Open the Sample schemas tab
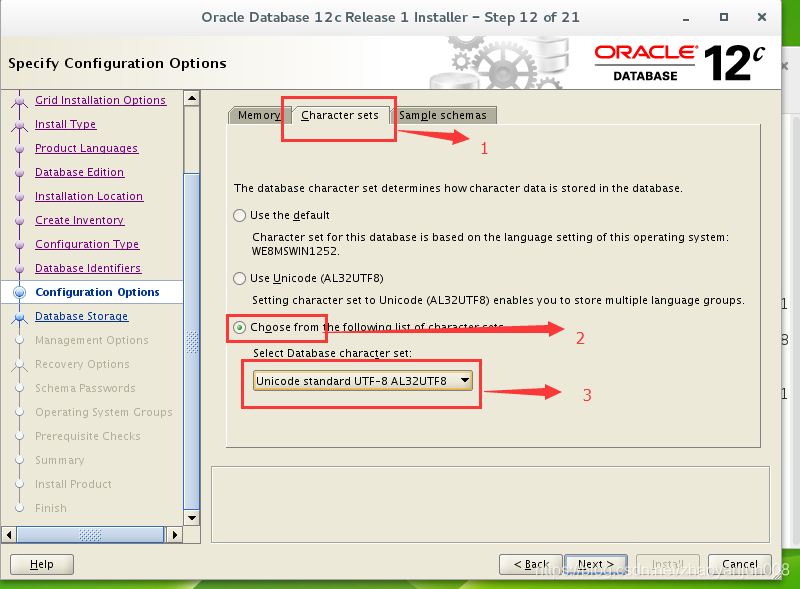 point(443,115)
